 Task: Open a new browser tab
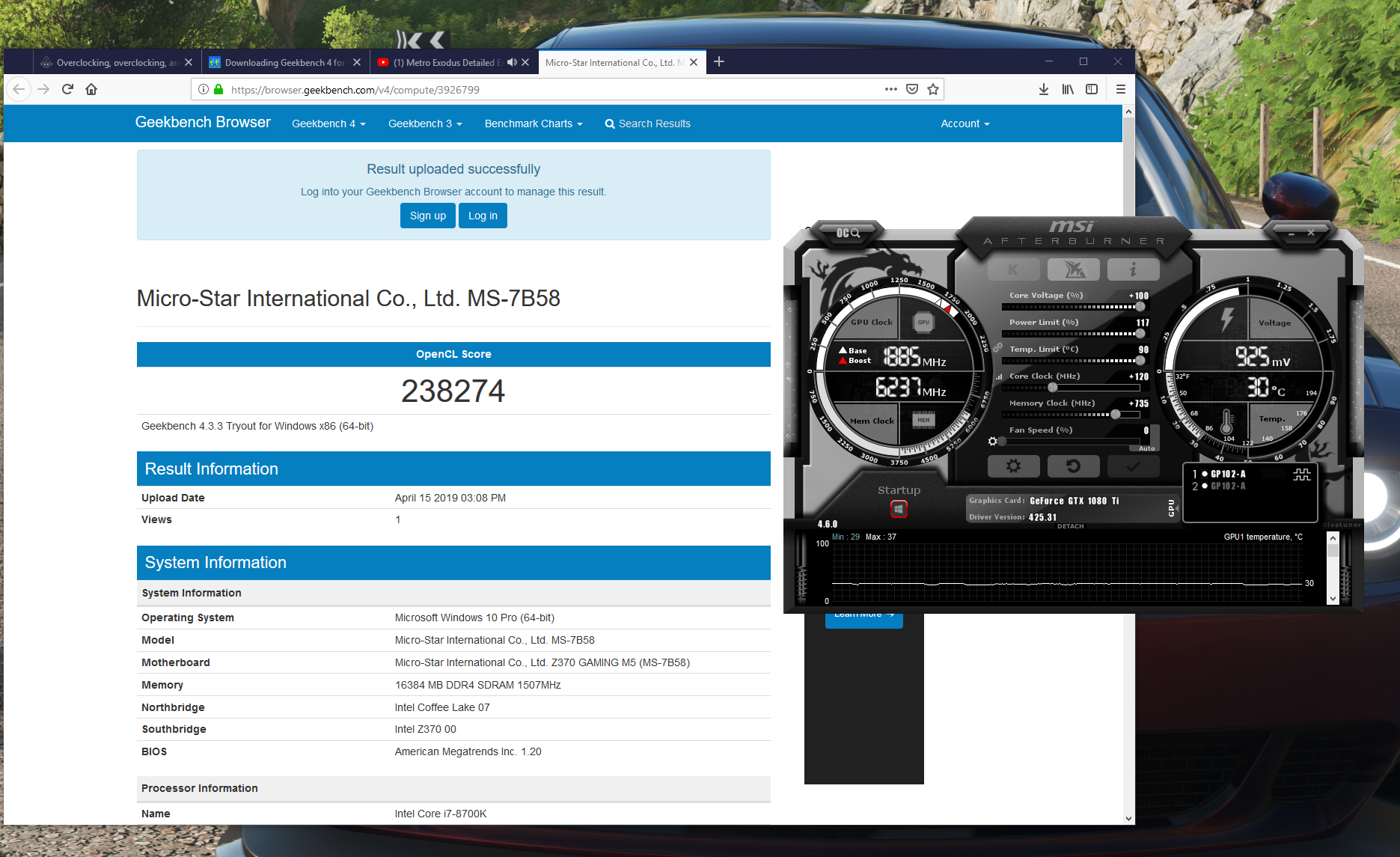coord(719,61)
